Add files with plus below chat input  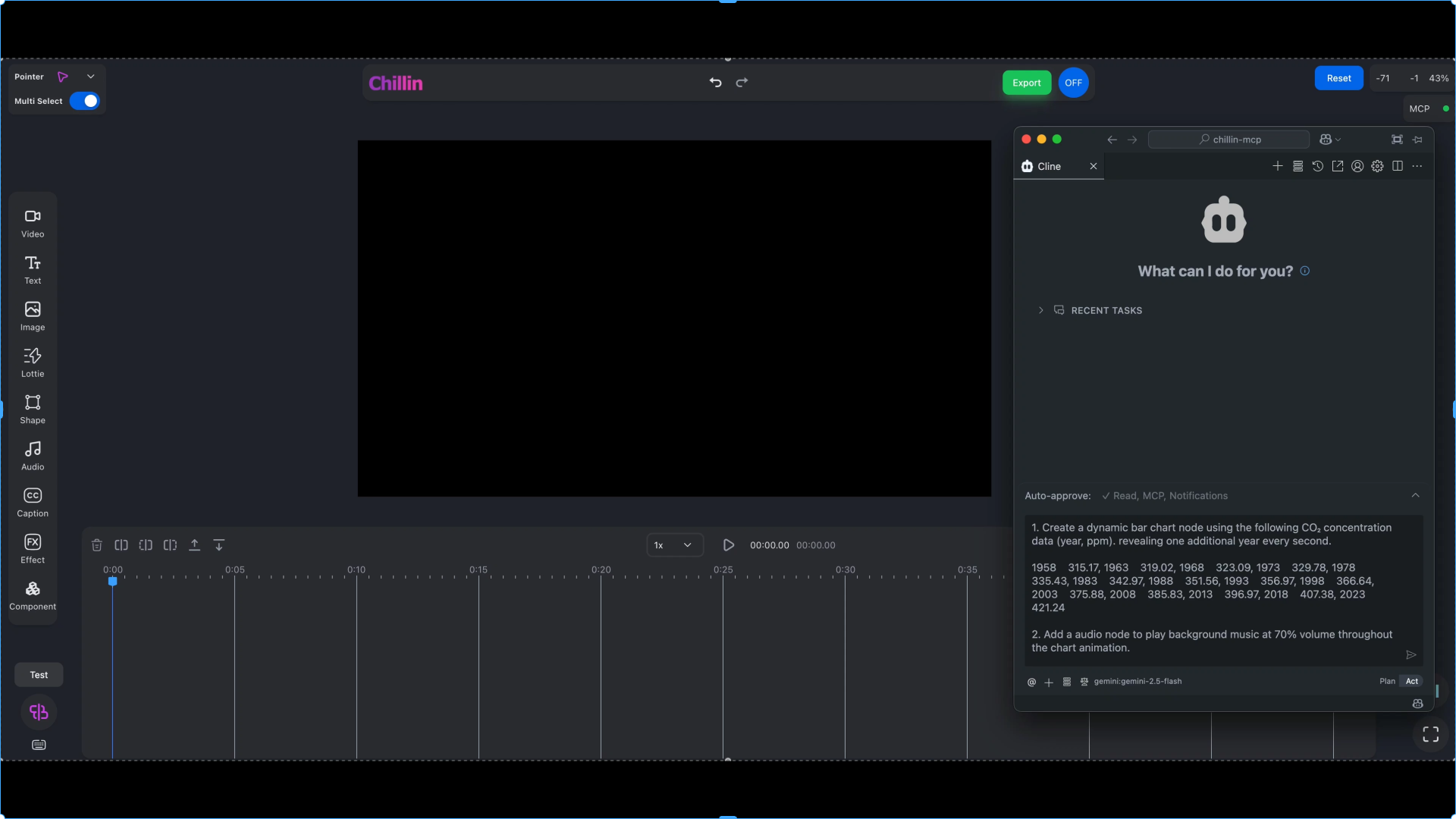[1049, 682]
